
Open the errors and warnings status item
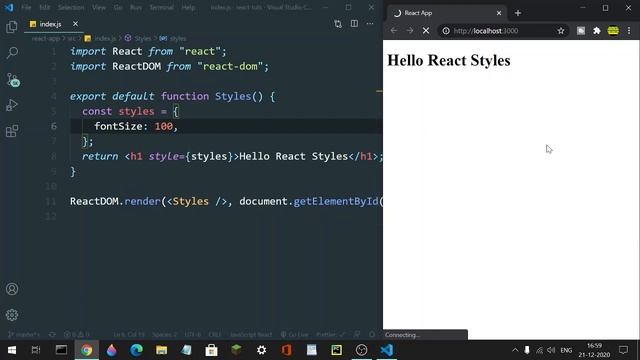coord(76,335)
